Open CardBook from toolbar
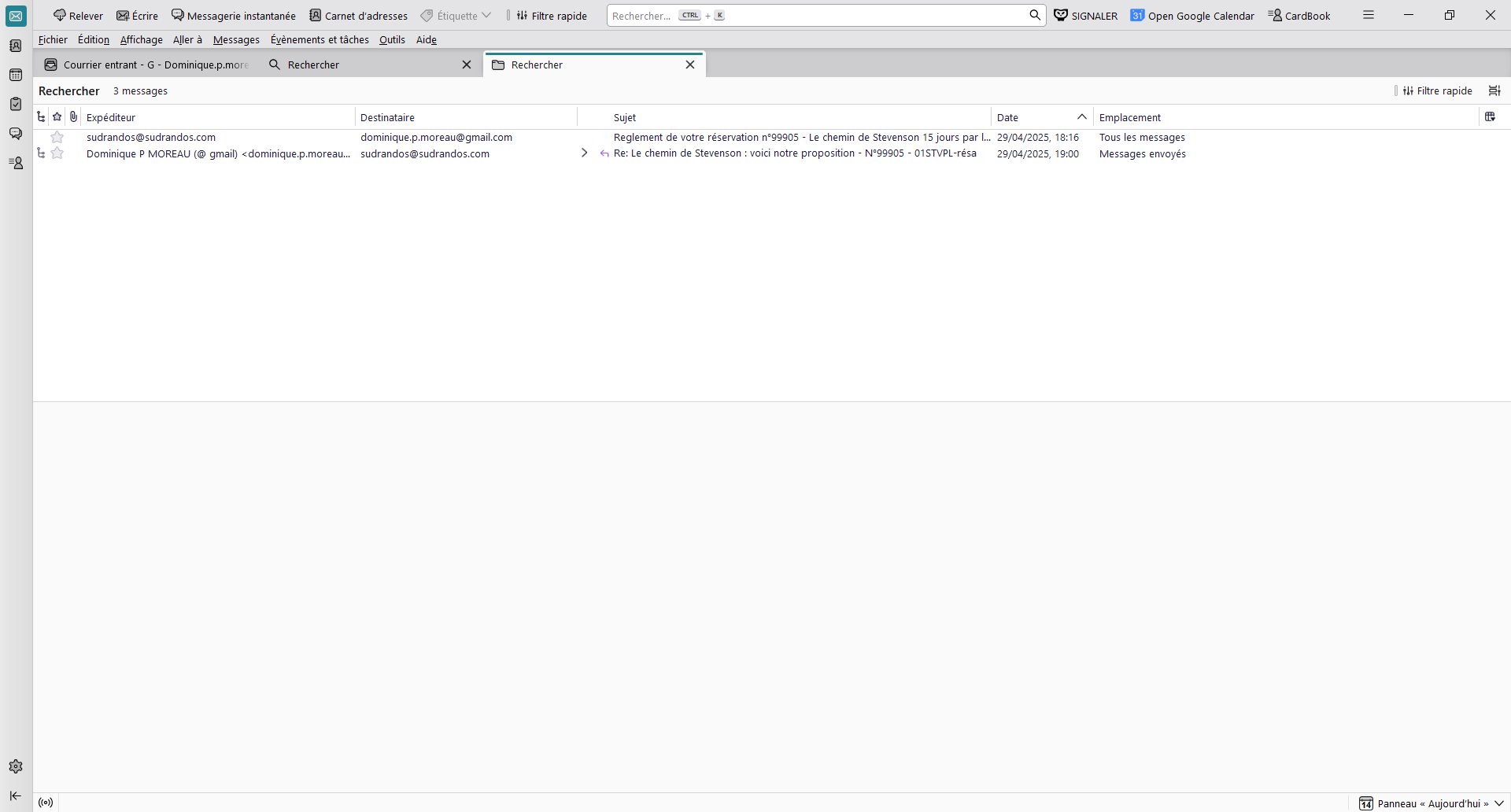This screenshot has width=1511, height=812. (1299, 16)
